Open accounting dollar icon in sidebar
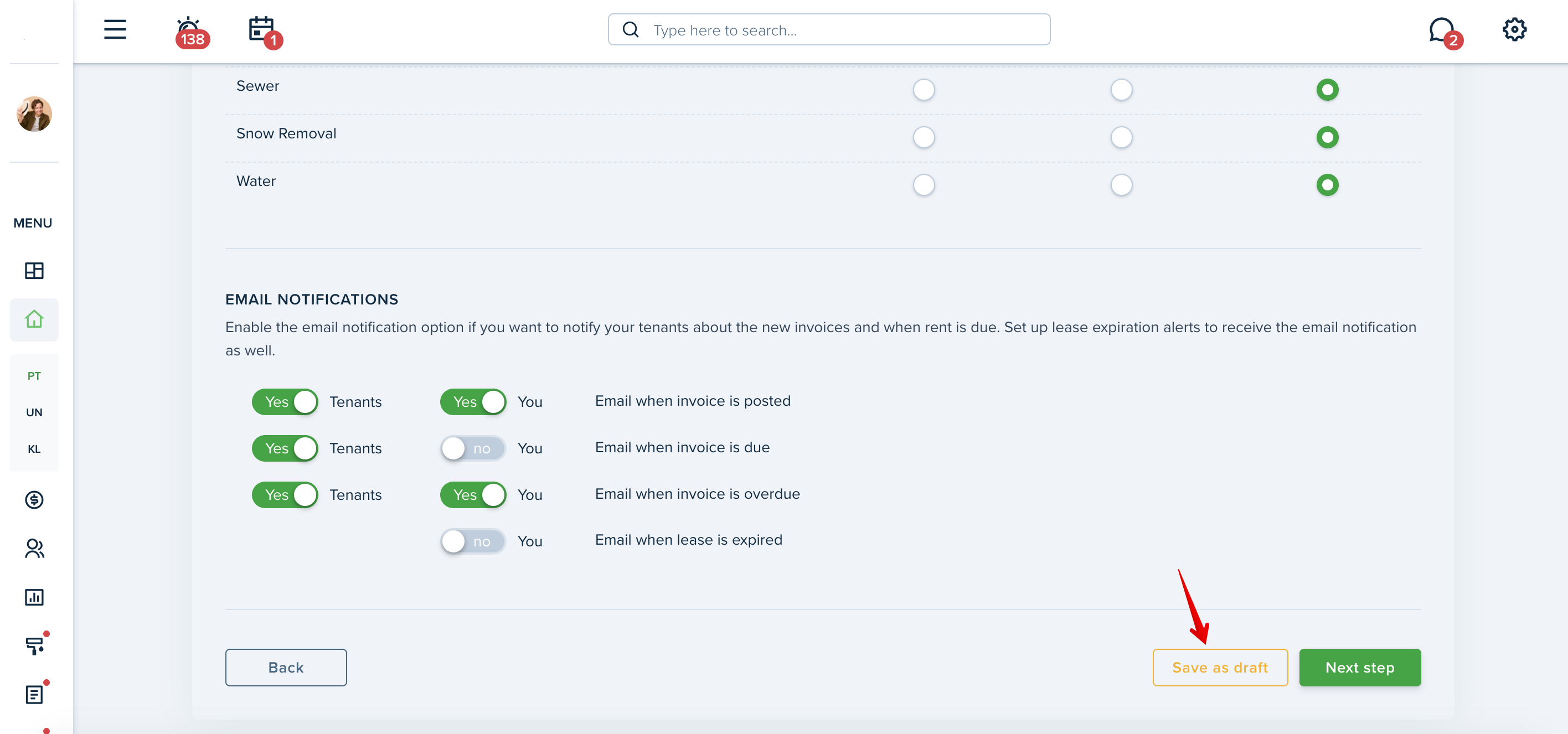 pos(34,500)
